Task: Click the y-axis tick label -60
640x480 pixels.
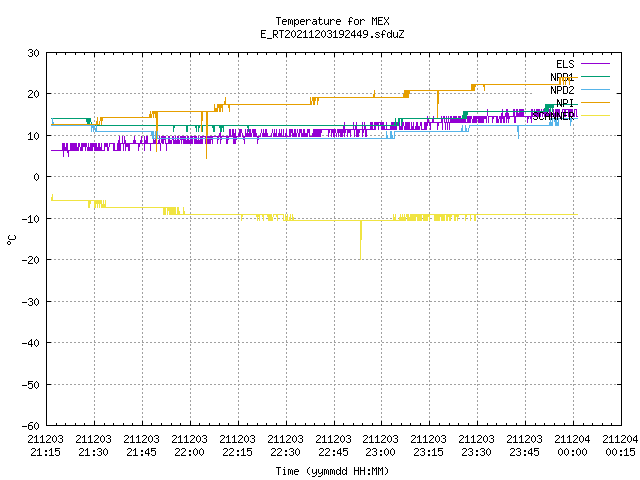Action: tap(31, 426)
